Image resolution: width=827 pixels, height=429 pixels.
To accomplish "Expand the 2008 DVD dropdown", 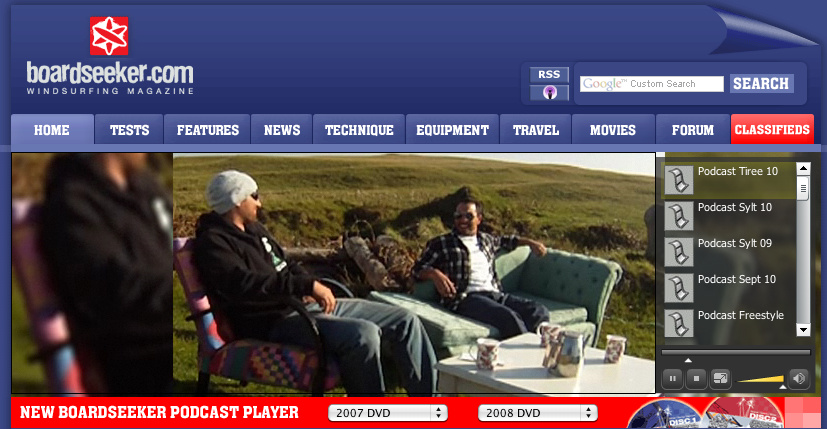I will coord(537,413).
